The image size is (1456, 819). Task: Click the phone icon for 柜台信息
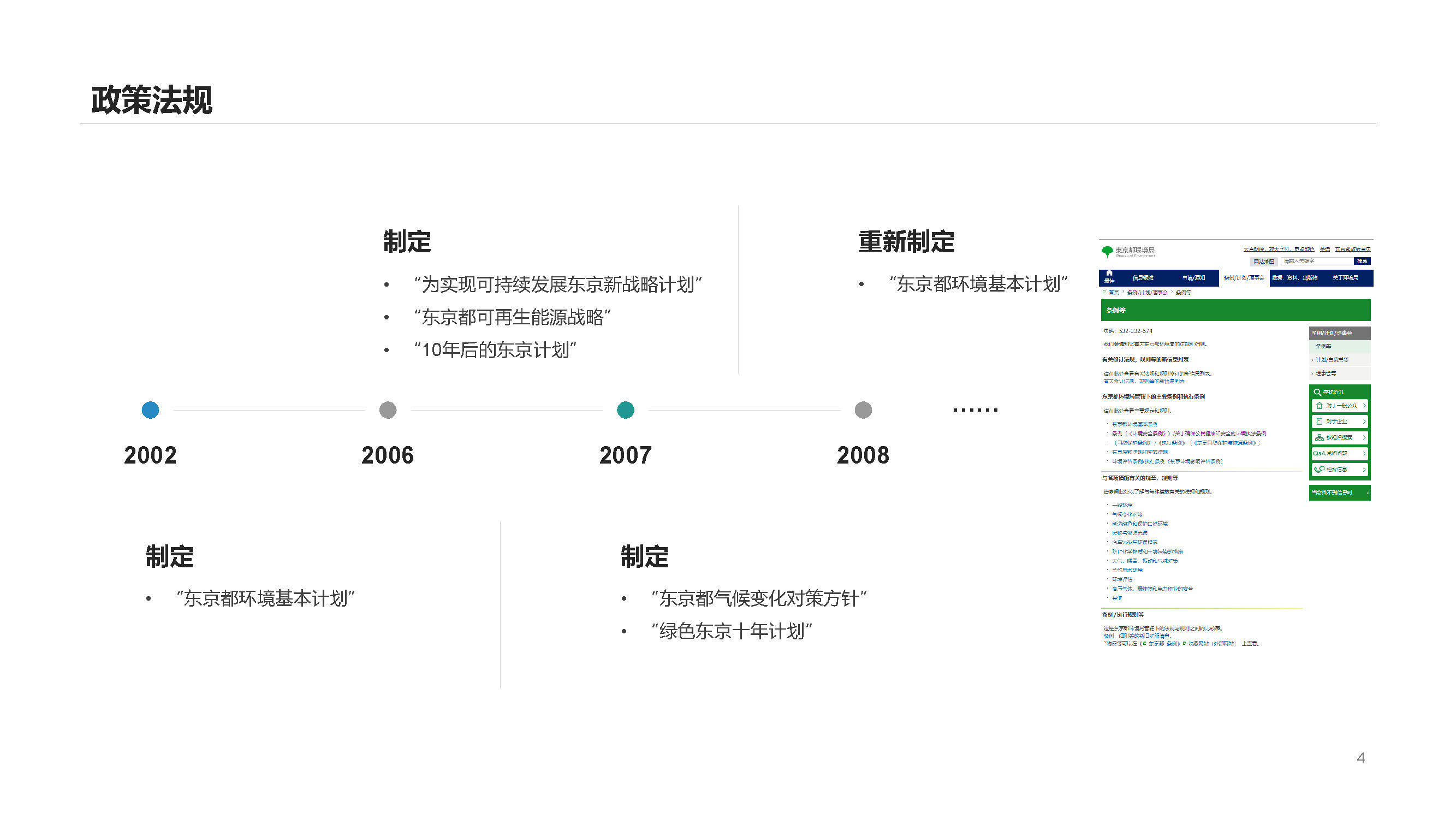click(1318, 469)
